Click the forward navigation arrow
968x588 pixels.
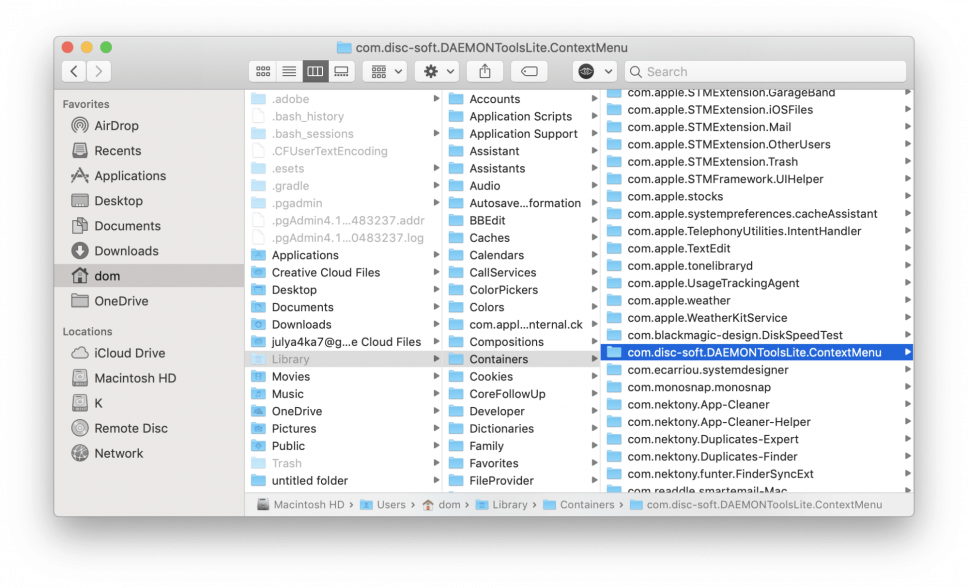pos(97,71)
